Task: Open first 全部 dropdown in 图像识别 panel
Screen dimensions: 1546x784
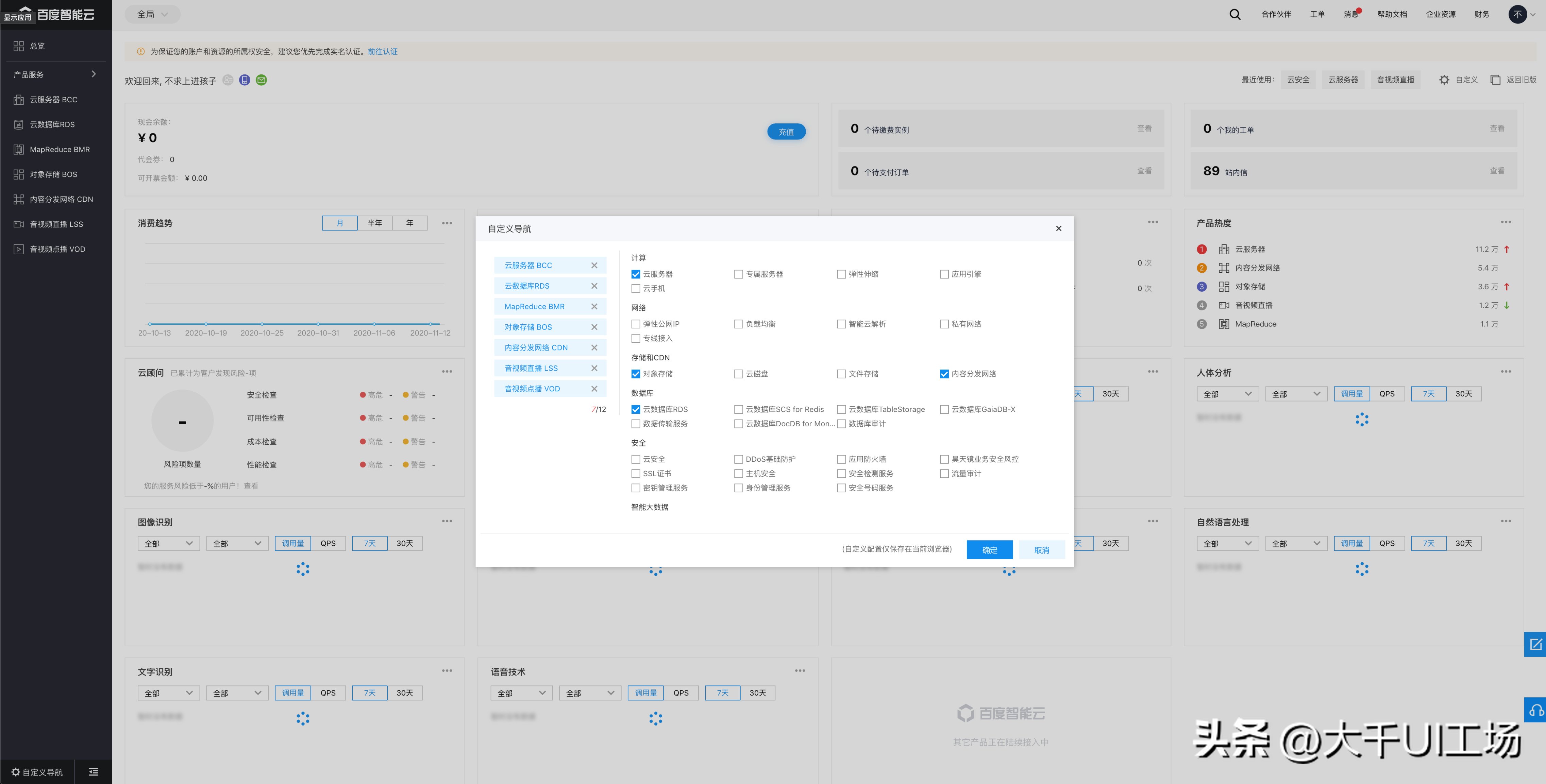Action: [168, 543]
